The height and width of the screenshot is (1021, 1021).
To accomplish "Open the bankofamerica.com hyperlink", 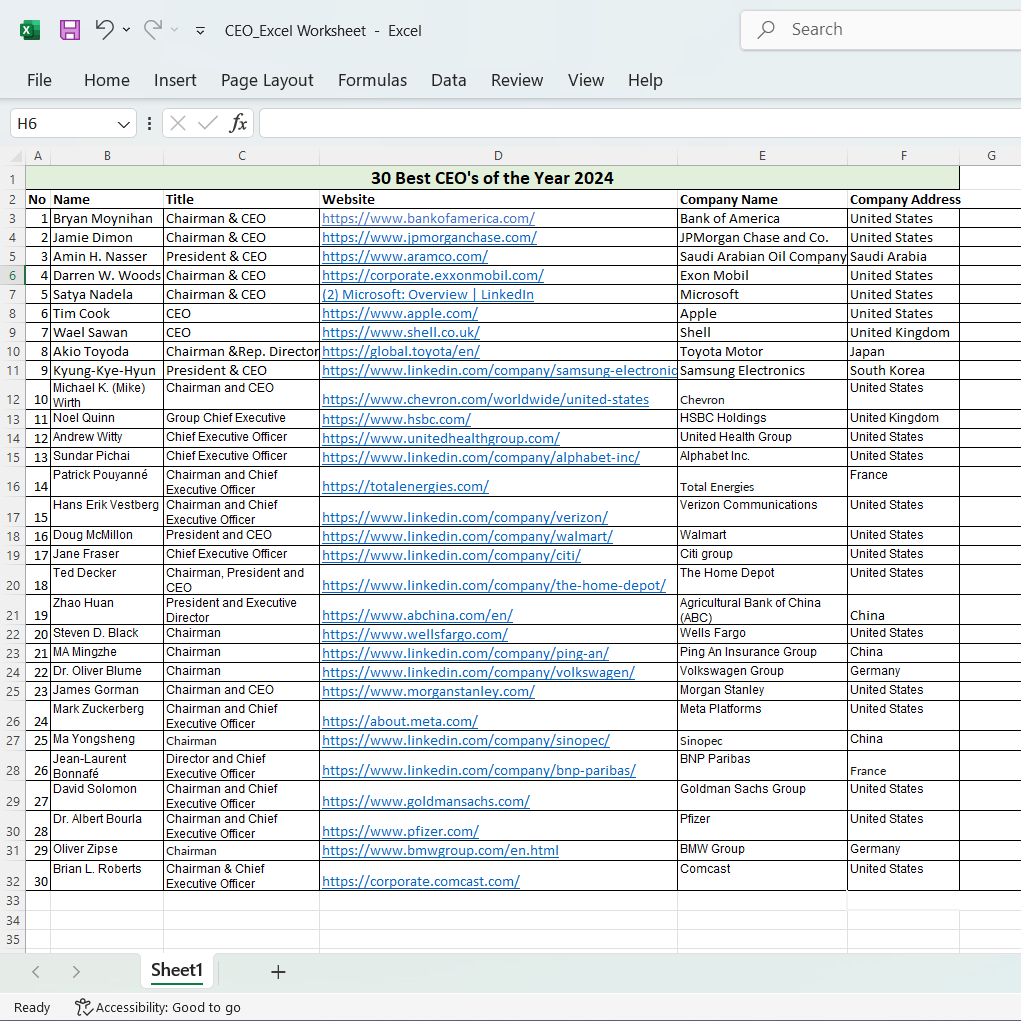I will [x=428, y=219].
